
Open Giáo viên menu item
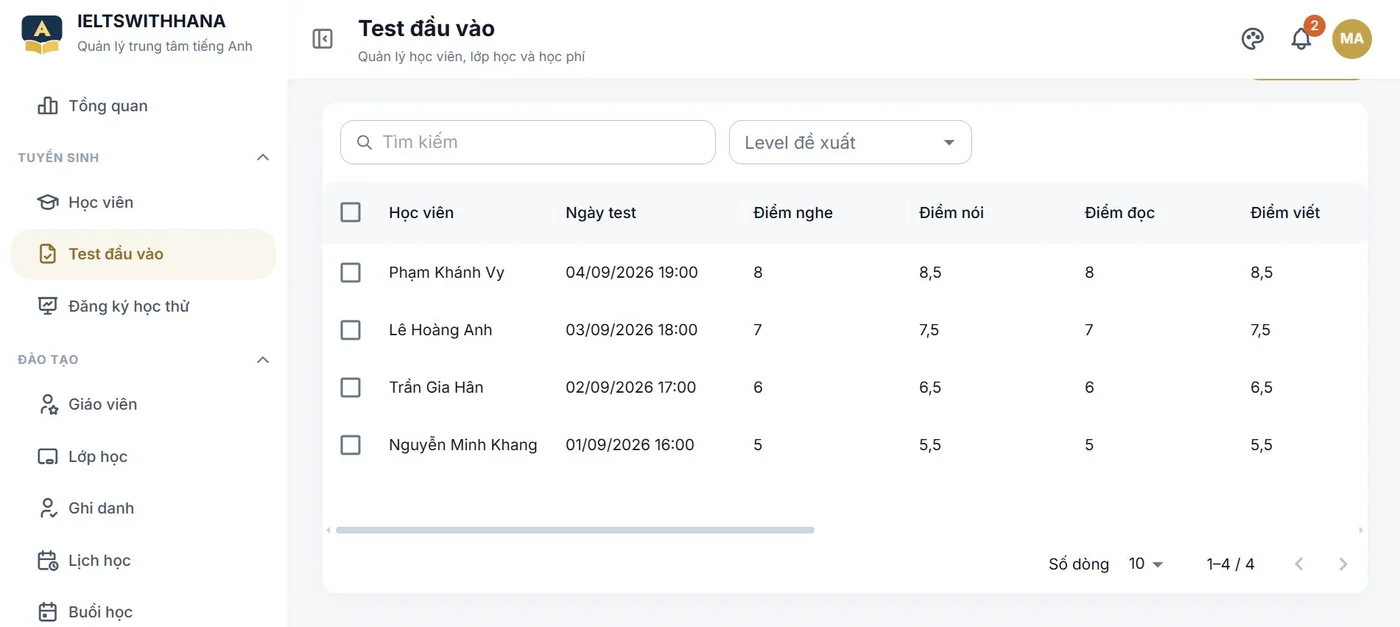pos(143,404)
